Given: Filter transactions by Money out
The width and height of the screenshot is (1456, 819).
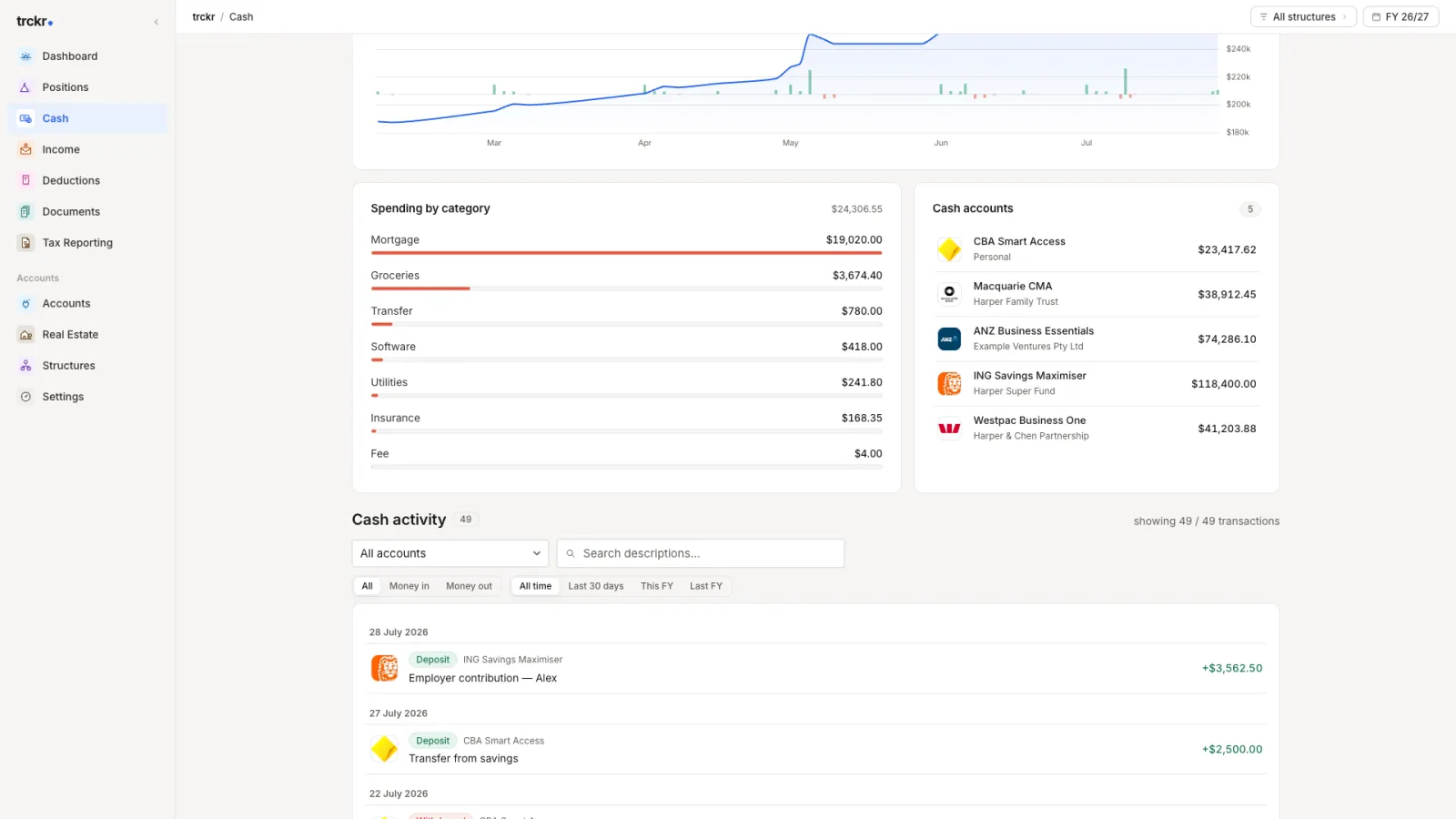Looking at the screenshot, I should (469, 586).
